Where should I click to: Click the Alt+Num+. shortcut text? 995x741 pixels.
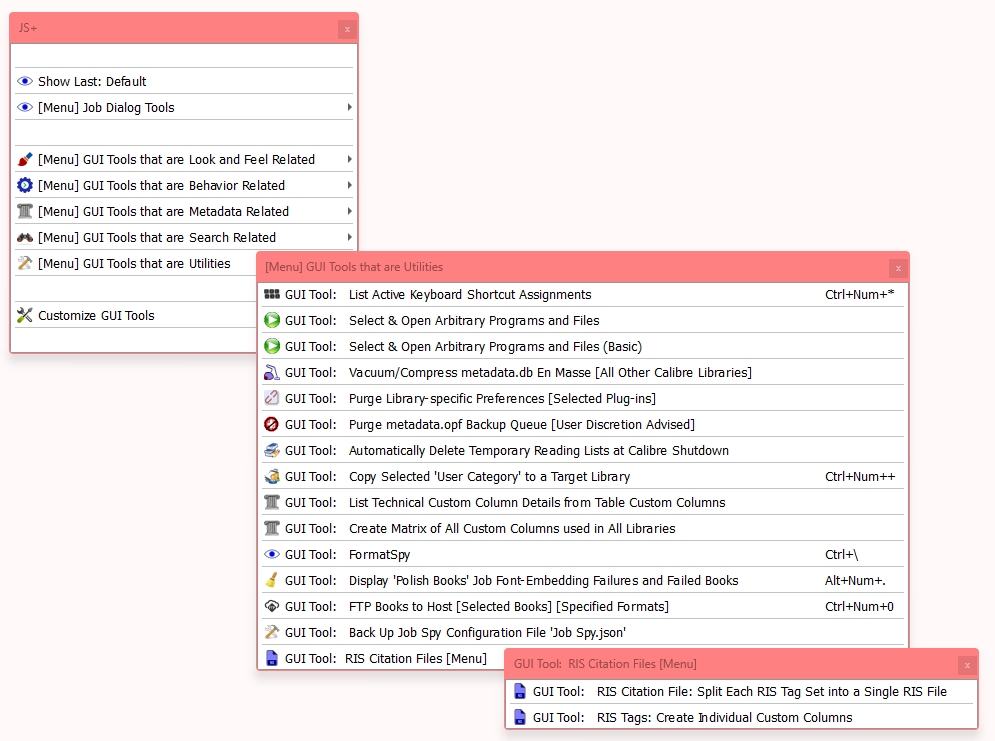coord(855,580)
